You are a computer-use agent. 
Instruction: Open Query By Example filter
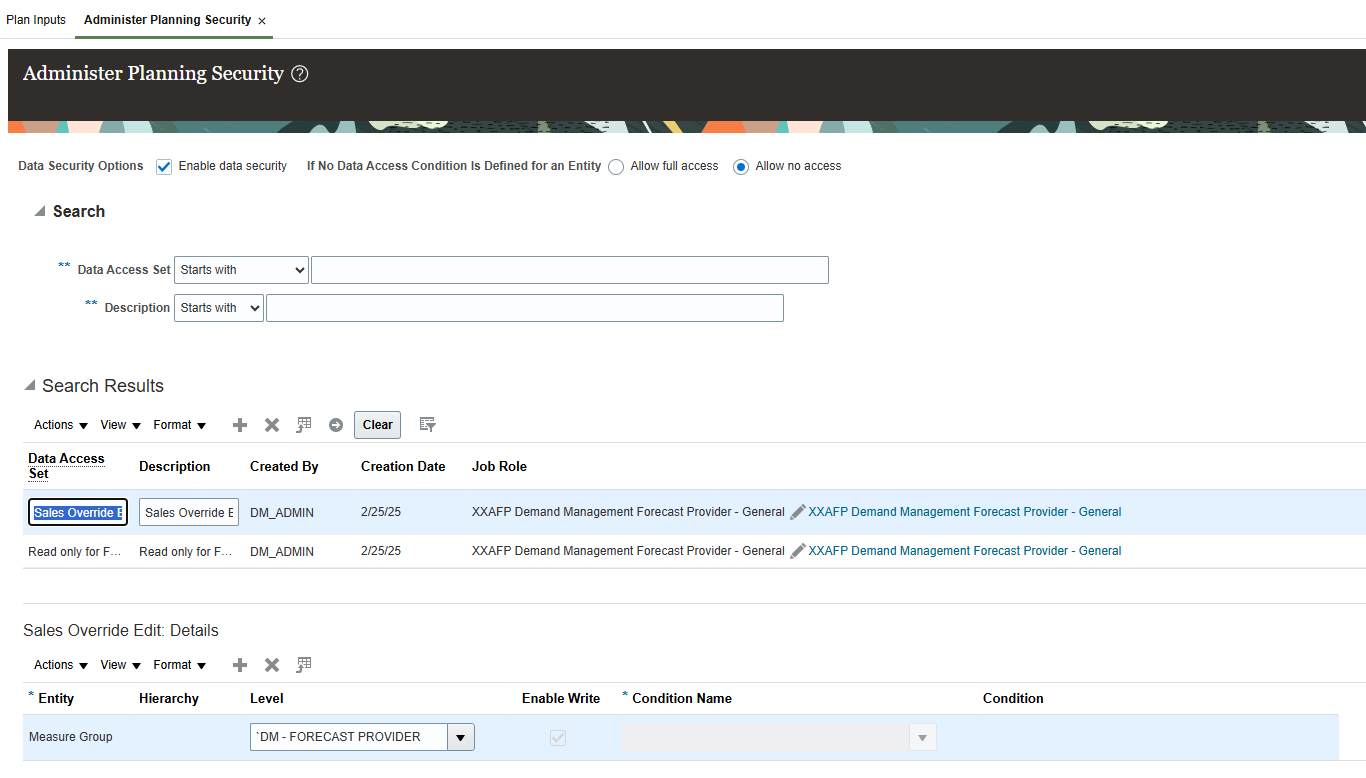[427, 425]
